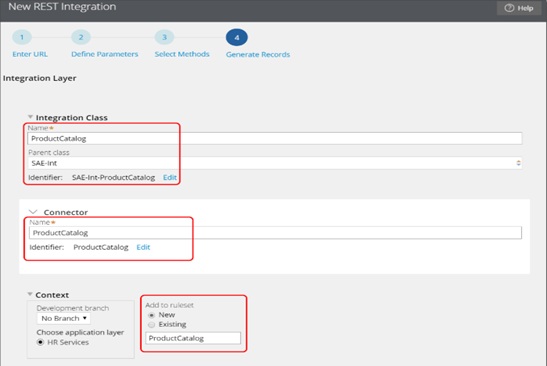Focus the Integration Class Name field

pyautogui.click(x=275, y=139)
